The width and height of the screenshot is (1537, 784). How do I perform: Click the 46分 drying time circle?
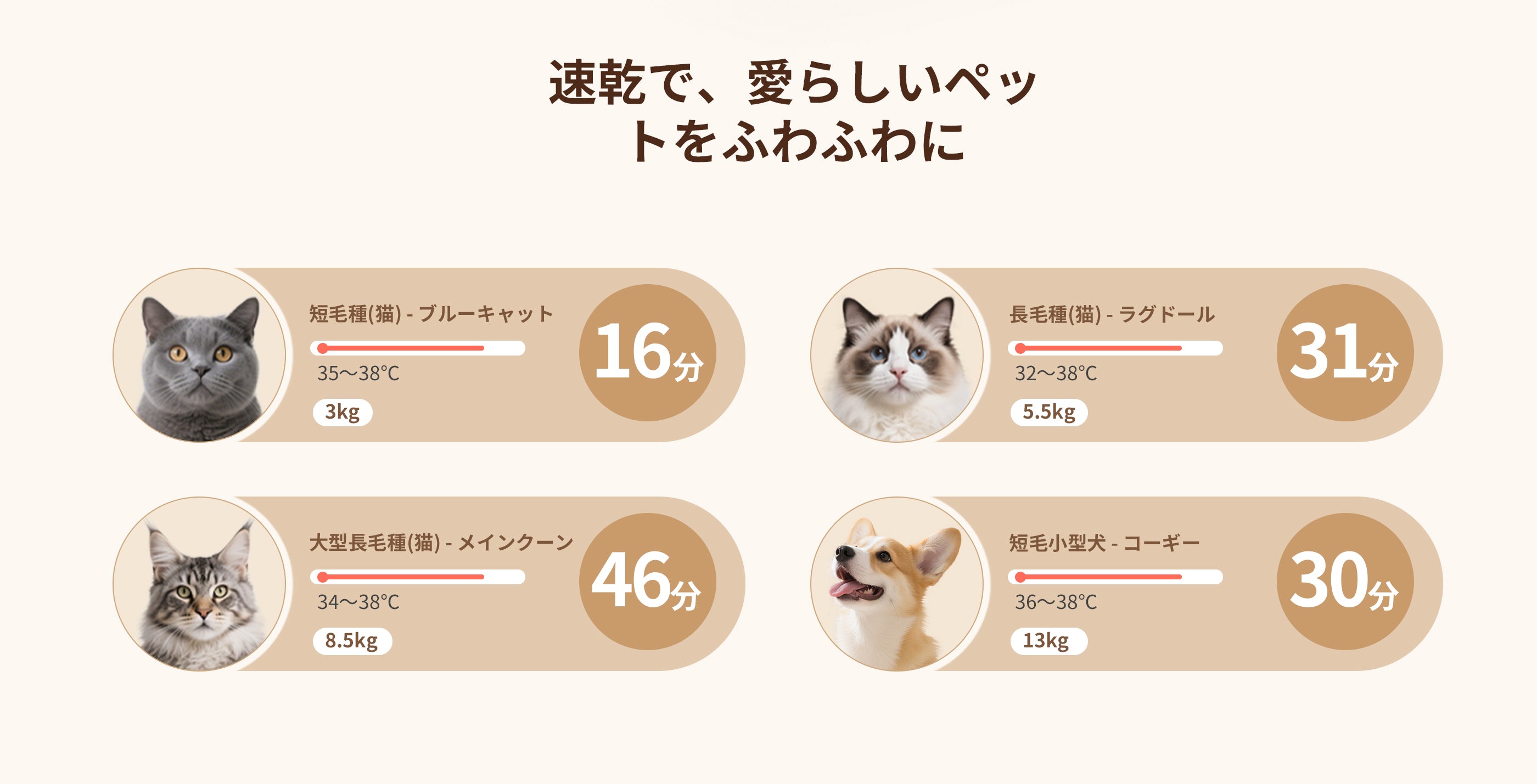point(647,582)
